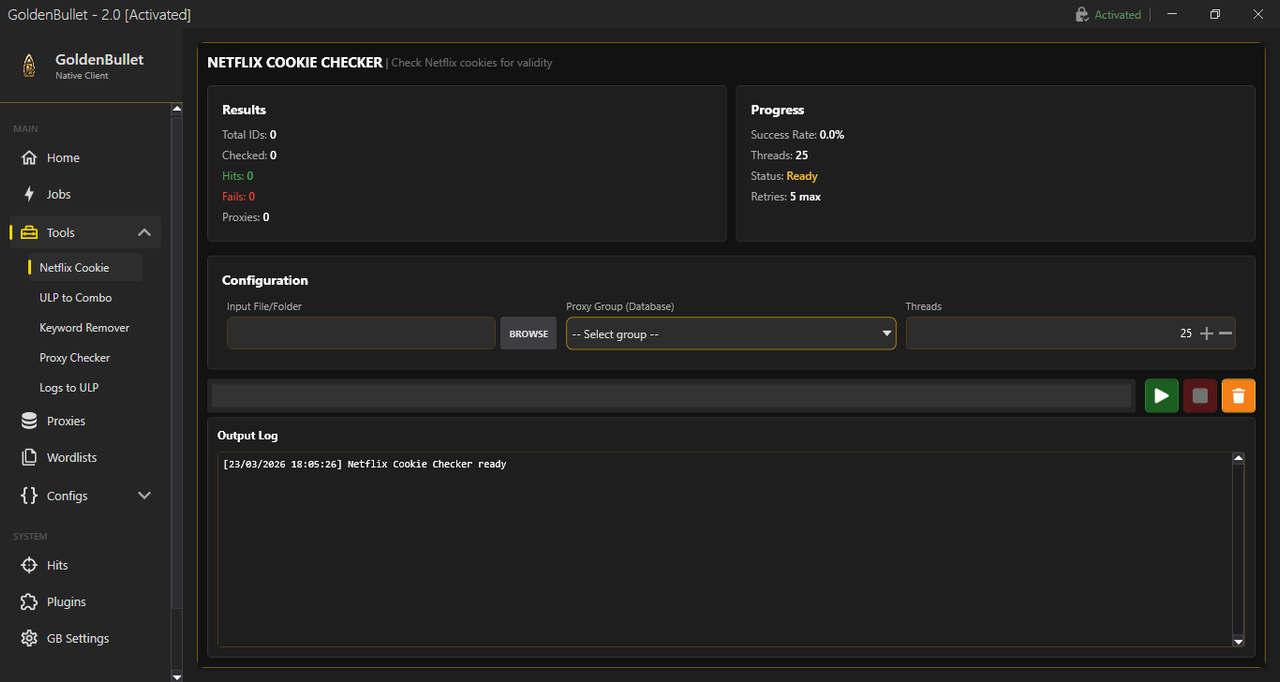Click the Input File/Folder text field

pos(361,334)
